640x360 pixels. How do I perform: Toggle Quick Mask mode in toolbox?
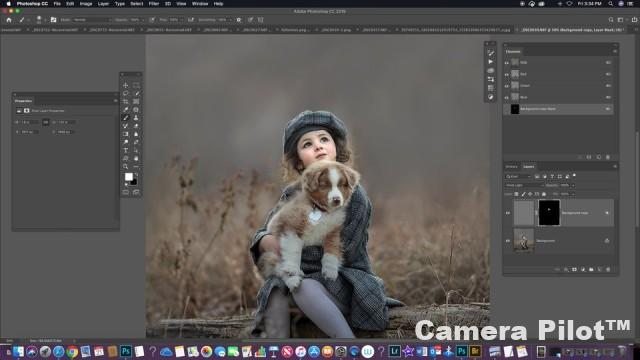[126, 192]
